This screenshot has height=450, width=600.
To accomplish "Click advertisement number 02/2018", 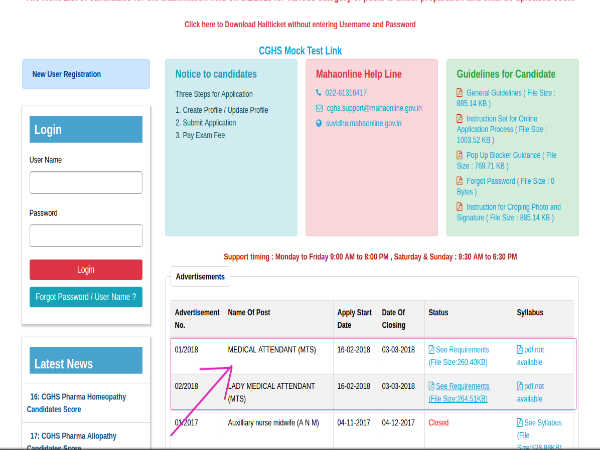I will click(186, 386).
